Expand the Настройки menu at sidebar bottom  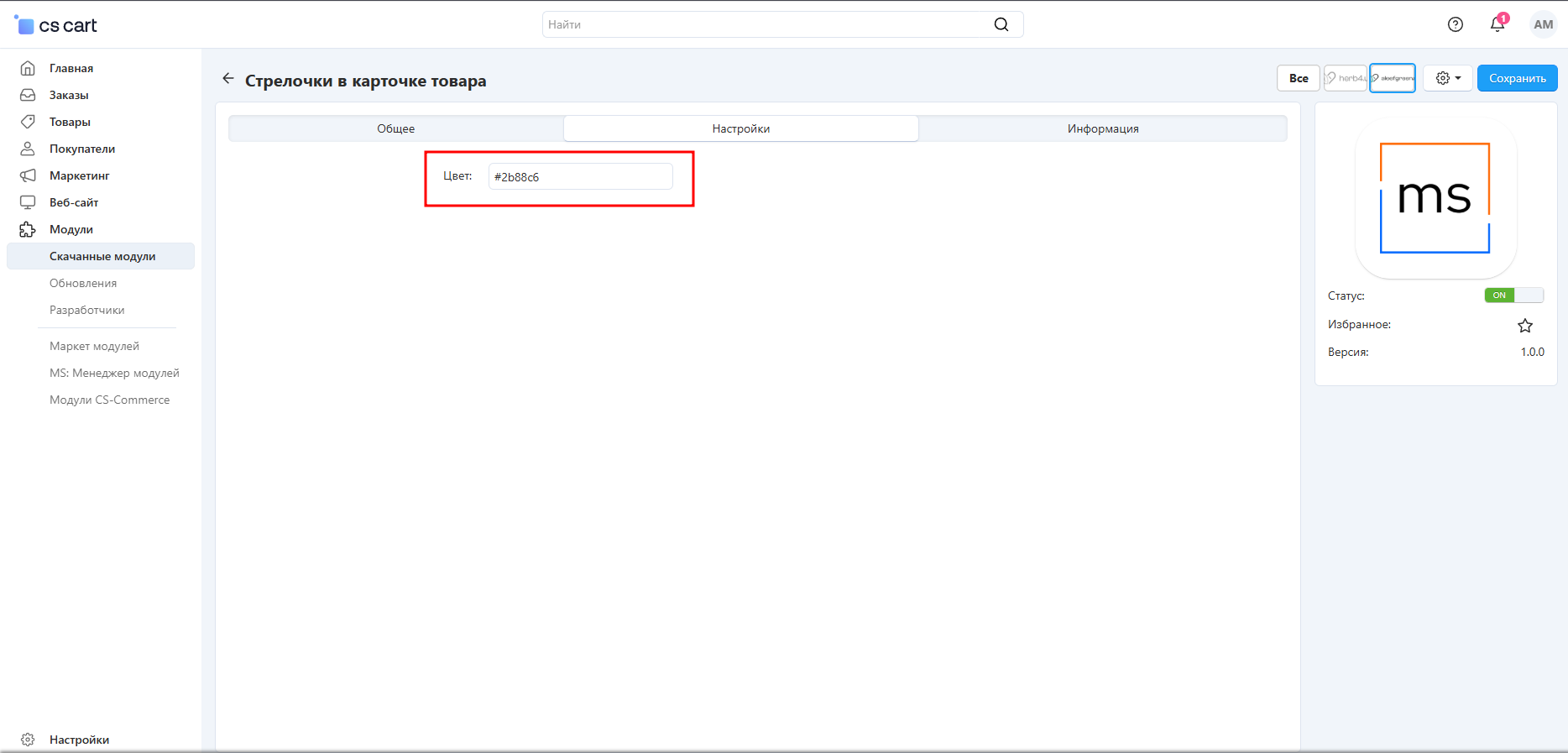[x=79, y=740]
